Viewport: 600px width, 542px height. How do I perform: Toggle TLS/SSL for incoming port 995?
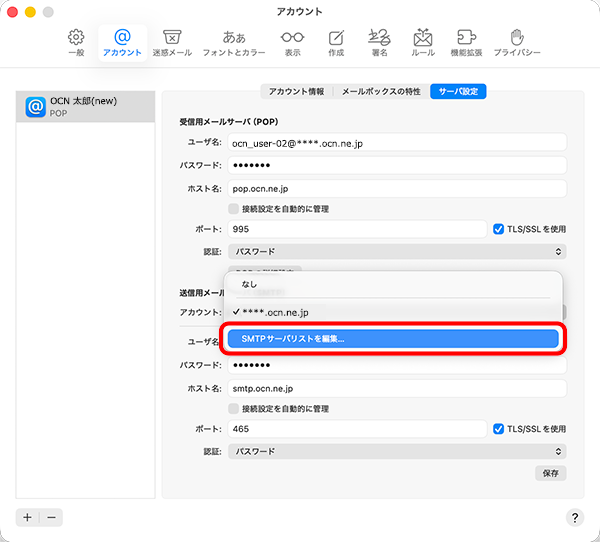tap(499, 229)
